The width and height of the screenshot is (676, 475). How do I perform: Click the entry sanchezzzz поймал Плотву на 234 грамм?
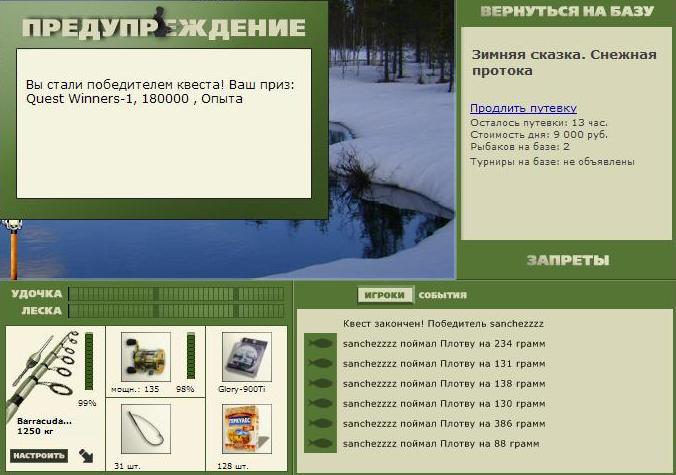(444, 344)
